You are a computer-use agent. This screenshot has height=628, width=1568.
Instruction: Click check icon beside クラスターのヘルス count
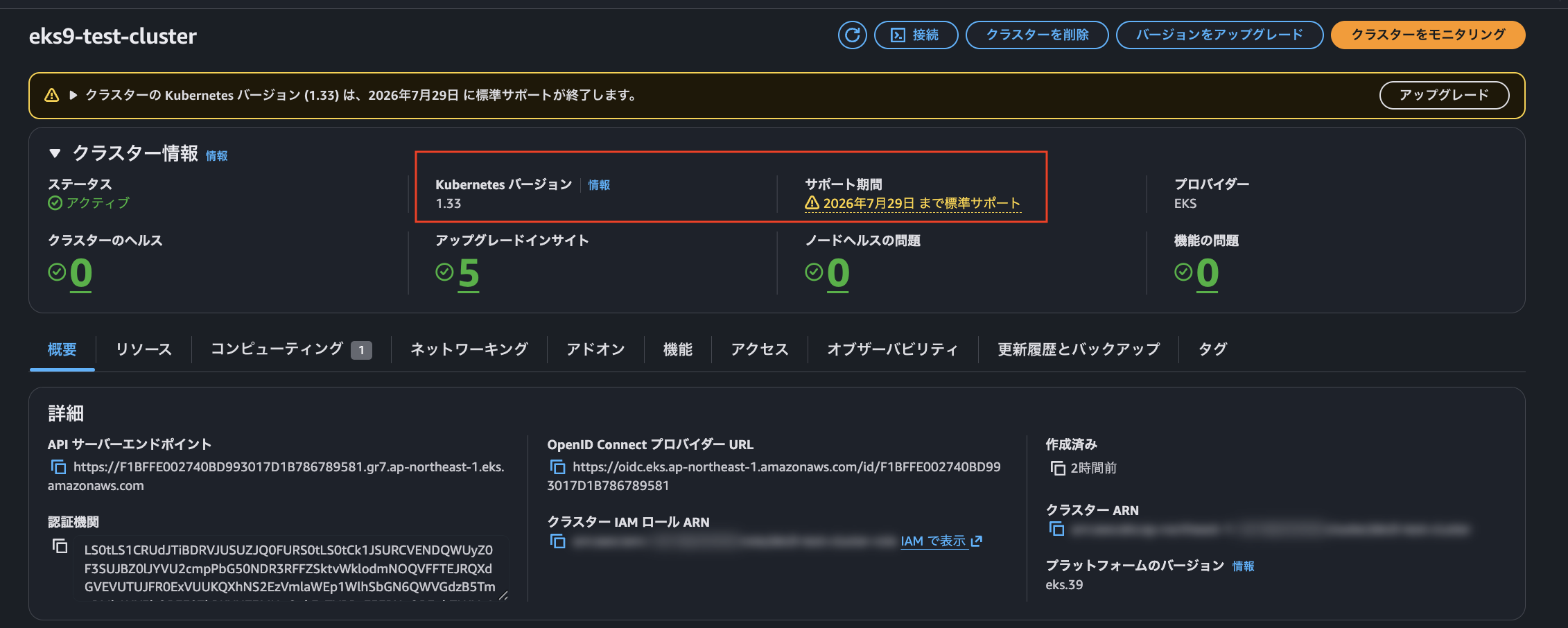[57, 272]
